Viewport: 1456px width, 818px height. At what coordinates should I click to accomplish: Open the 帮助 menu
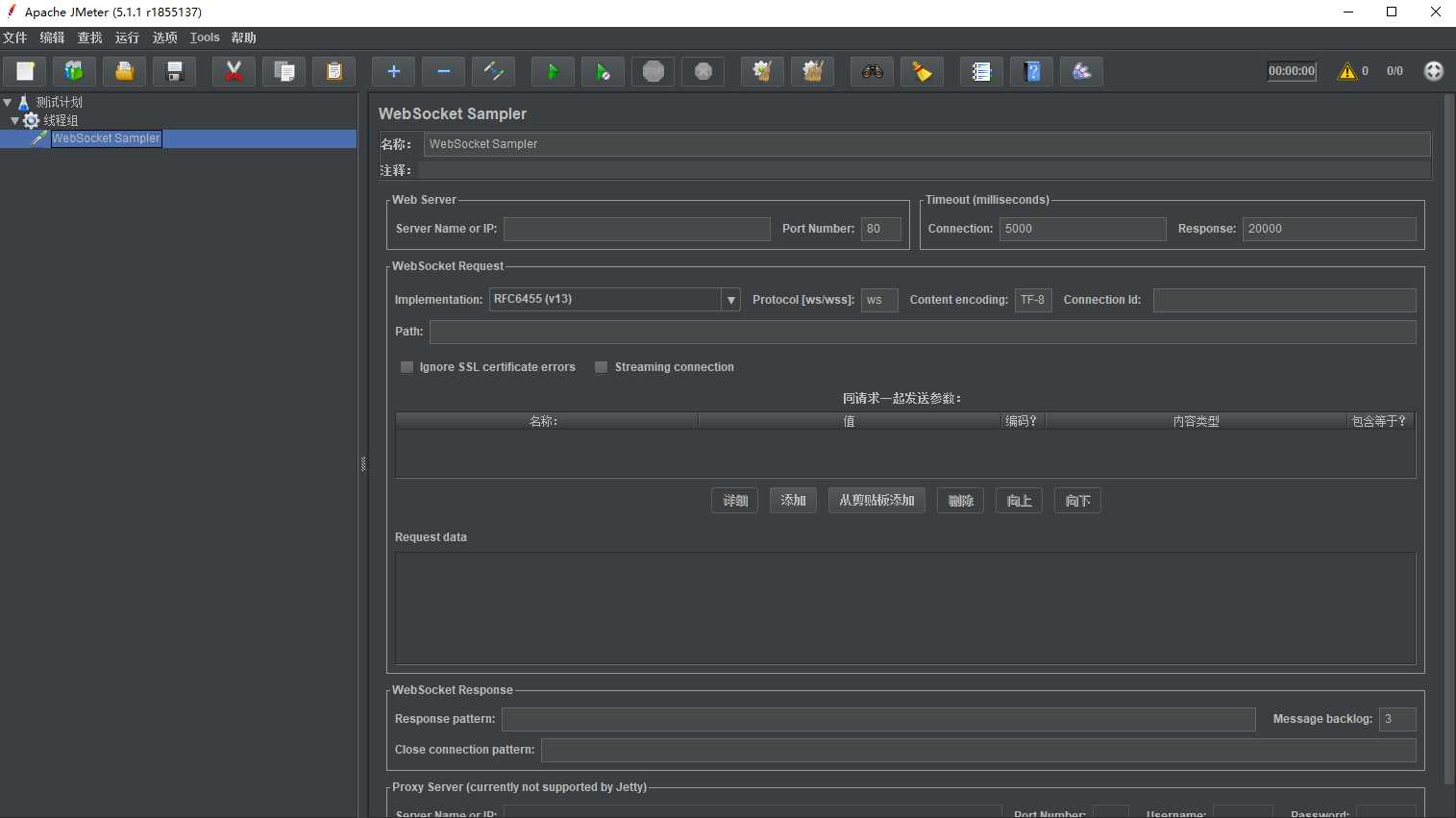click(x=244, y=37)
